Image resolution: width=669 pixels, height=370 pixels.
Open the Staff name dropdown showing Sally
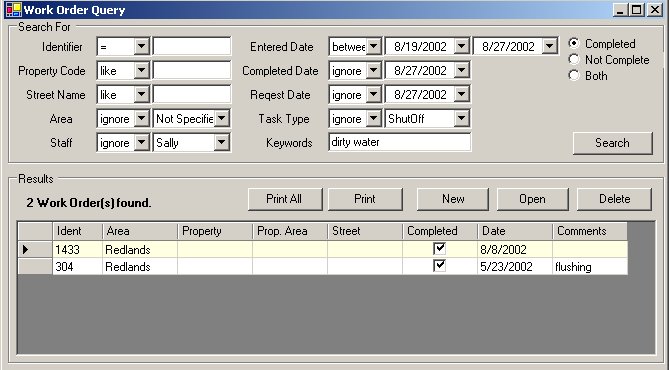pyautogui.click(x=221, y=143)
